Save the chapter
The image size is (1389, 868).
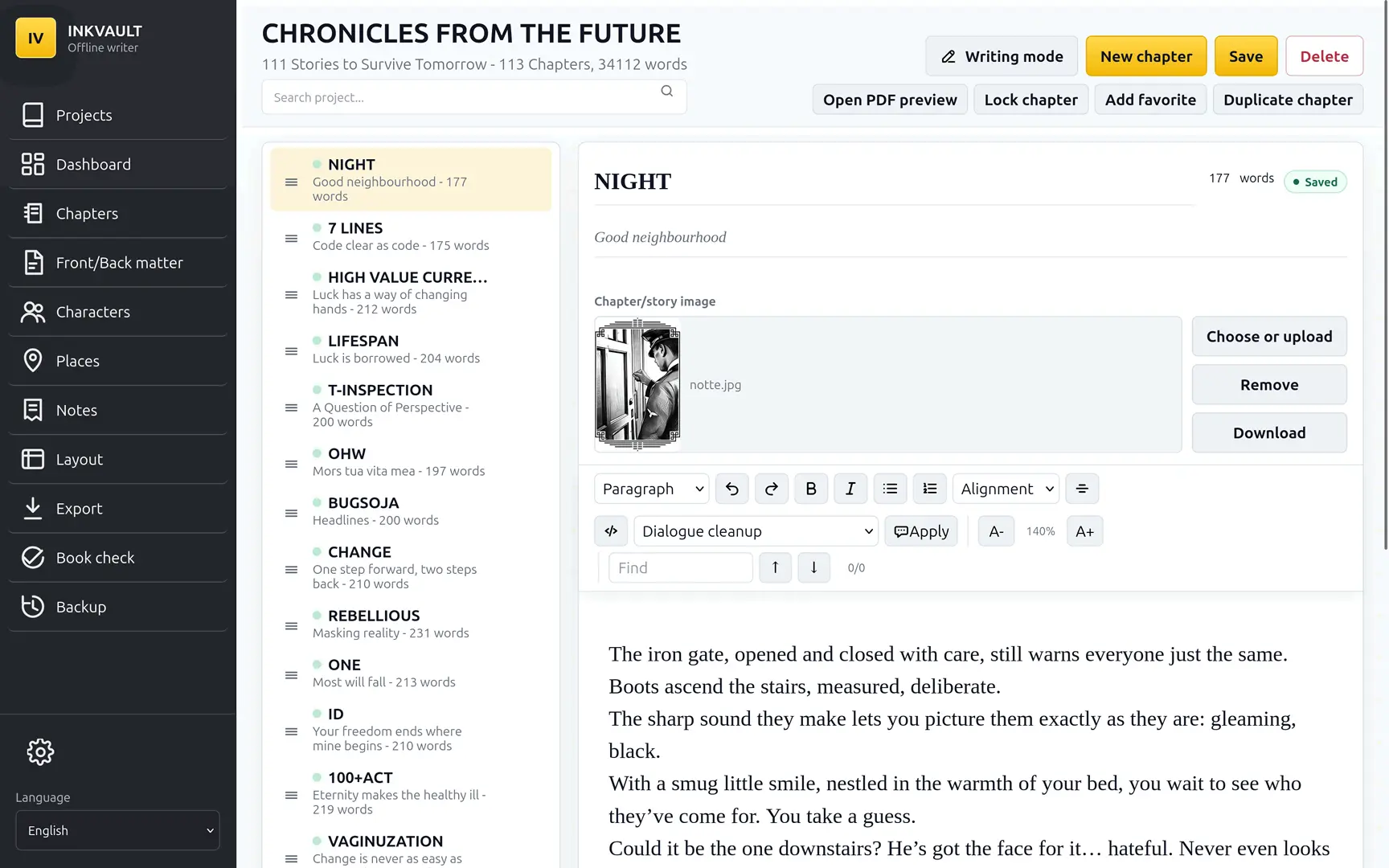pyautogui.click(x=1246, y=56)
